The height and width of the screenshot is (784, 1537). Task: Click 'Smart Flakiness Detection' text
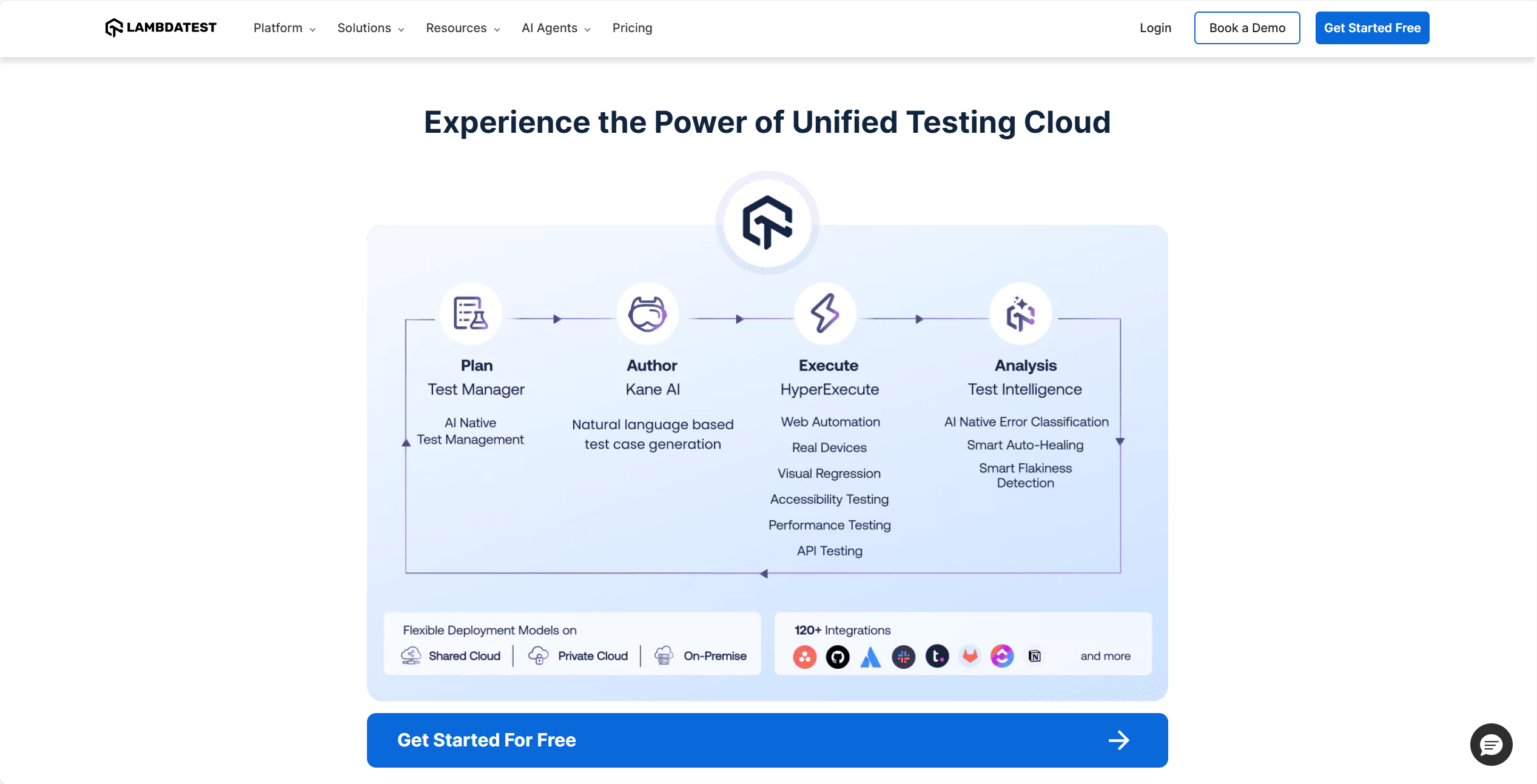tap(1025, 475)
